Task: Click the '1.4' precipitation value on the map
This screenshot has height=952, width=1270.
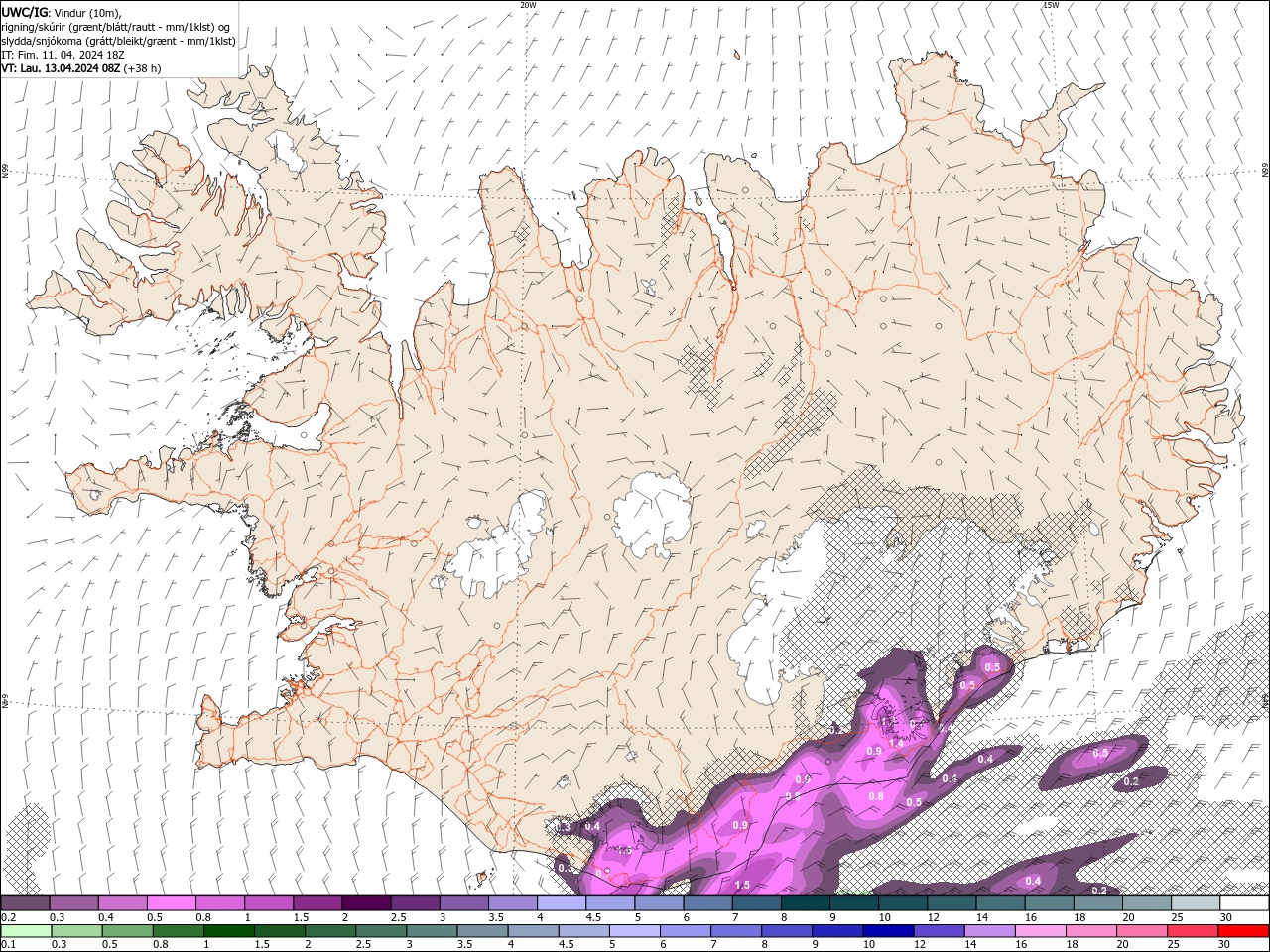Action: pos(896,742)
